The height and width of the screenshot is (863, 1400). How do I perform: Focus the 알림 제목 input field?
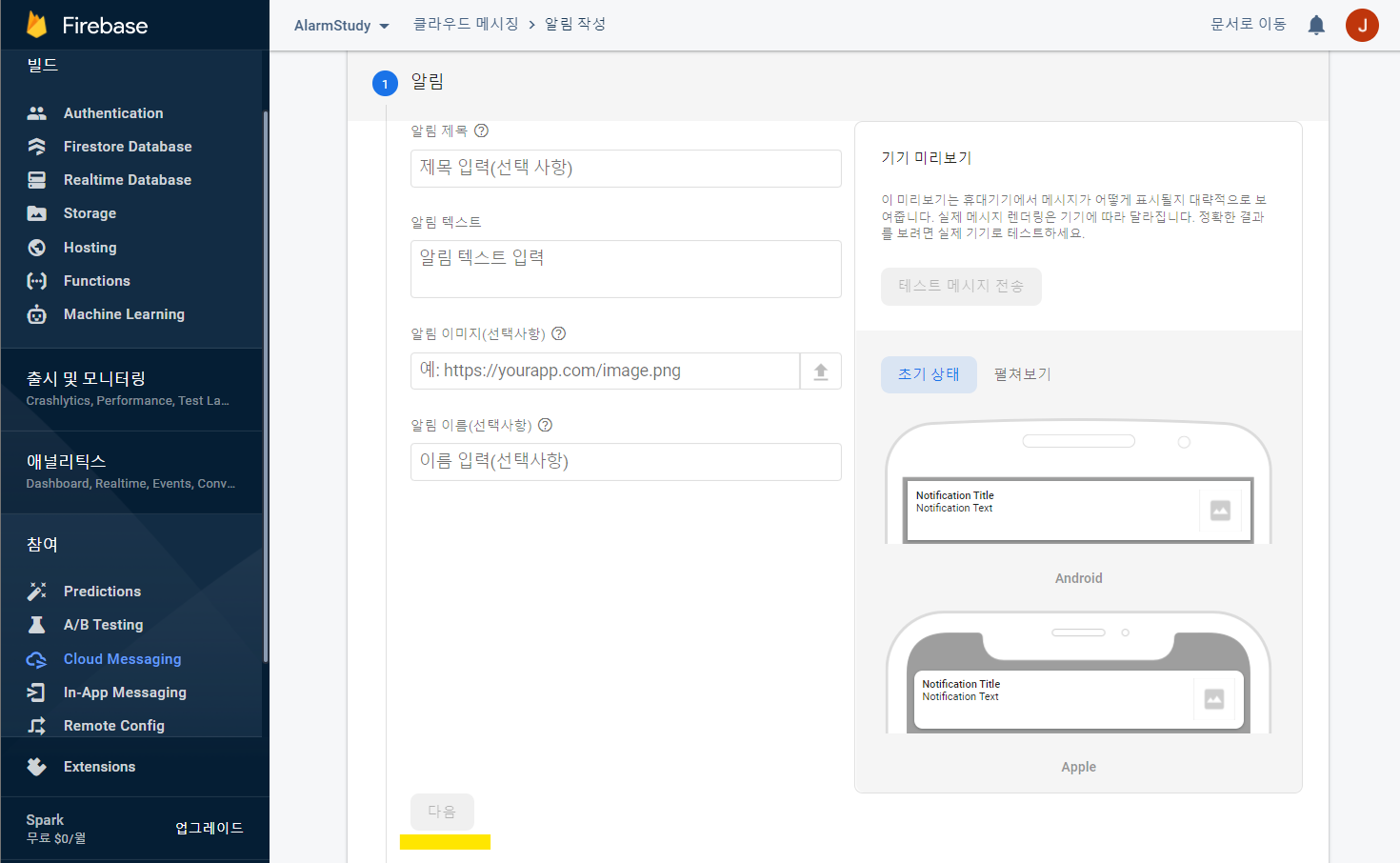click(626, 169)
